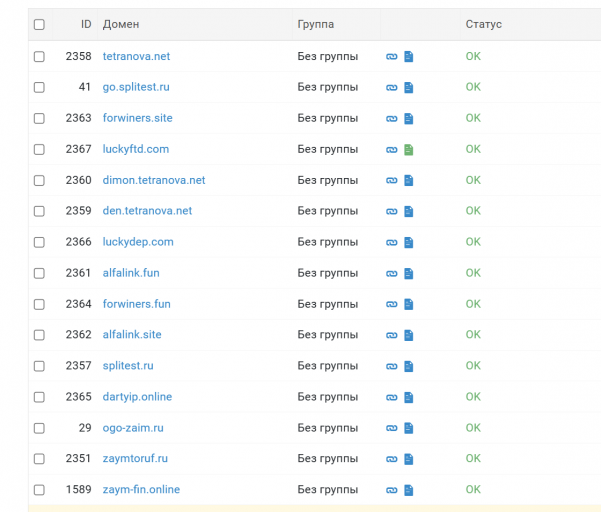Click the chain link icon for splitest.ru
The width and height of the screenshot is (601, 512).
[x=391, y=366]
